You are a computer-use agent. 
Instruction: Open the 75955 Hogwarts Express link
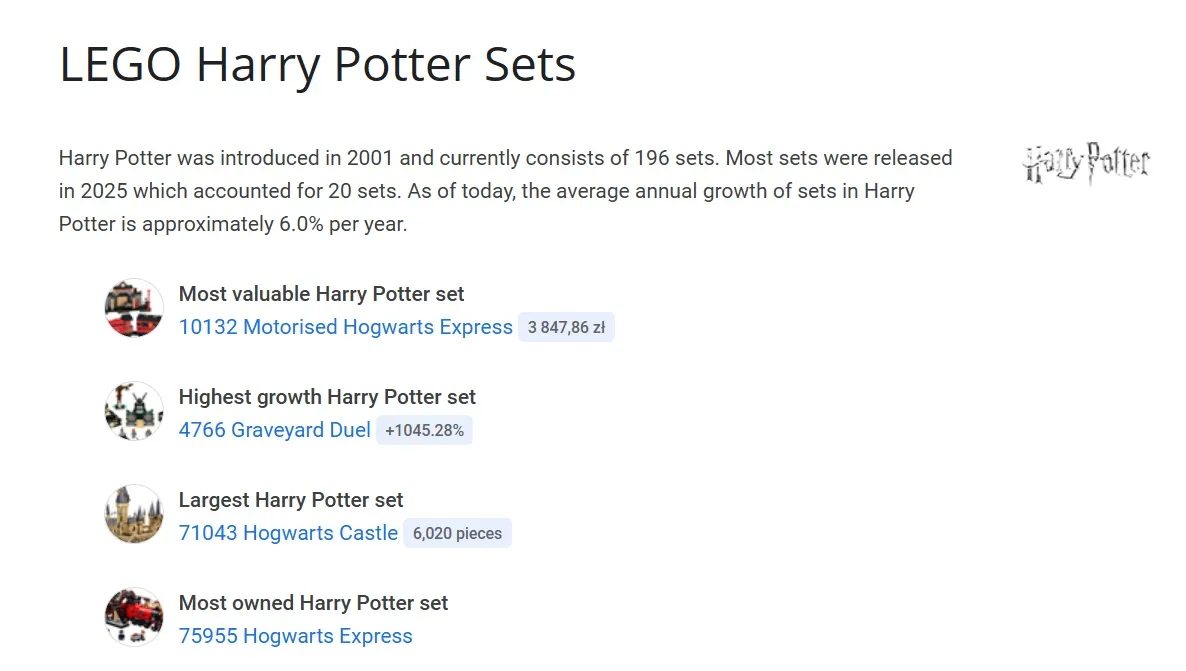[295, 636]
